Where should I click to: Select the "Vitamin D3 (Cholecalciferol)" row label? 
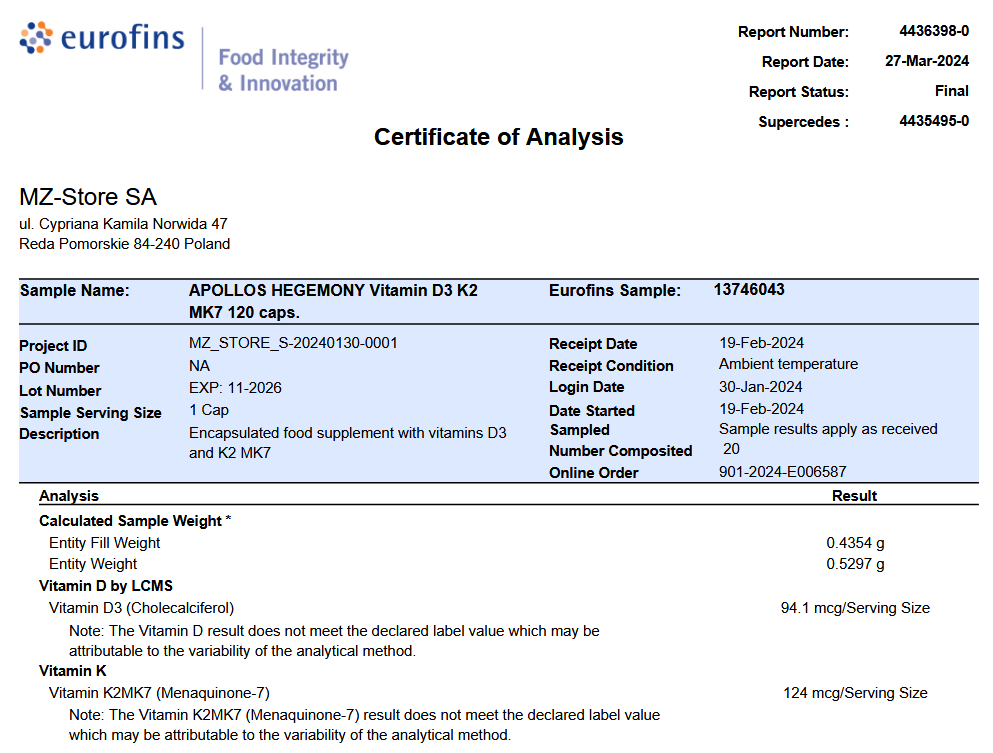(x=141, y=609)
